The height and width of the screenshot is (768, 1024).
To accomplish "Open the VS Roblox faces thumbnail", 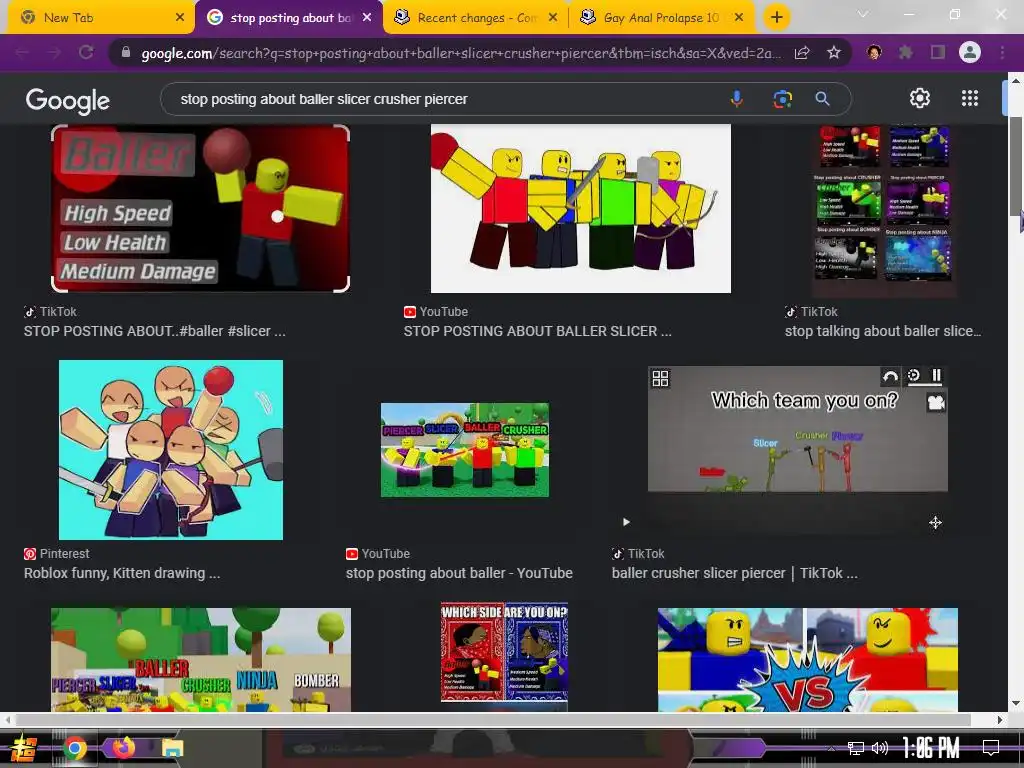I will (x=808, y=660).
